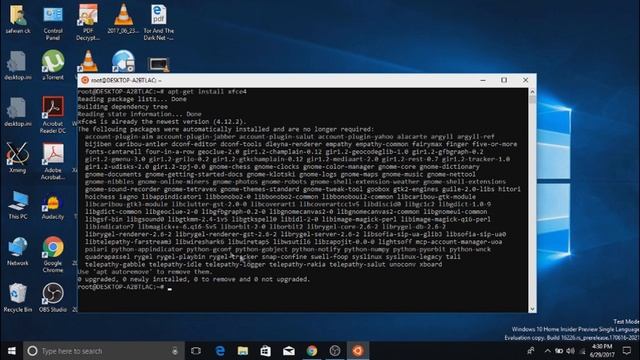Launch OBS Studio desktop shortcut
Image resolution: width=640 pixels, height=360 pixels.
tap(53, 297)
